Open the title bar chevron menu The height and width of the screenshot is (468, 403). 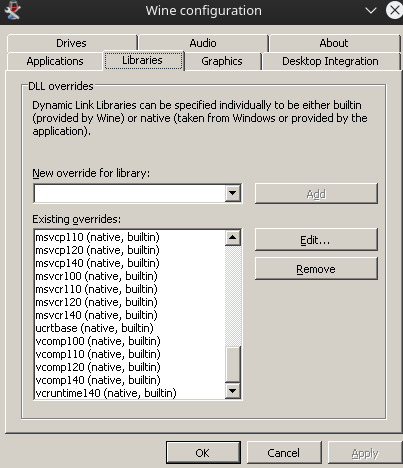(x=371, y=11)
